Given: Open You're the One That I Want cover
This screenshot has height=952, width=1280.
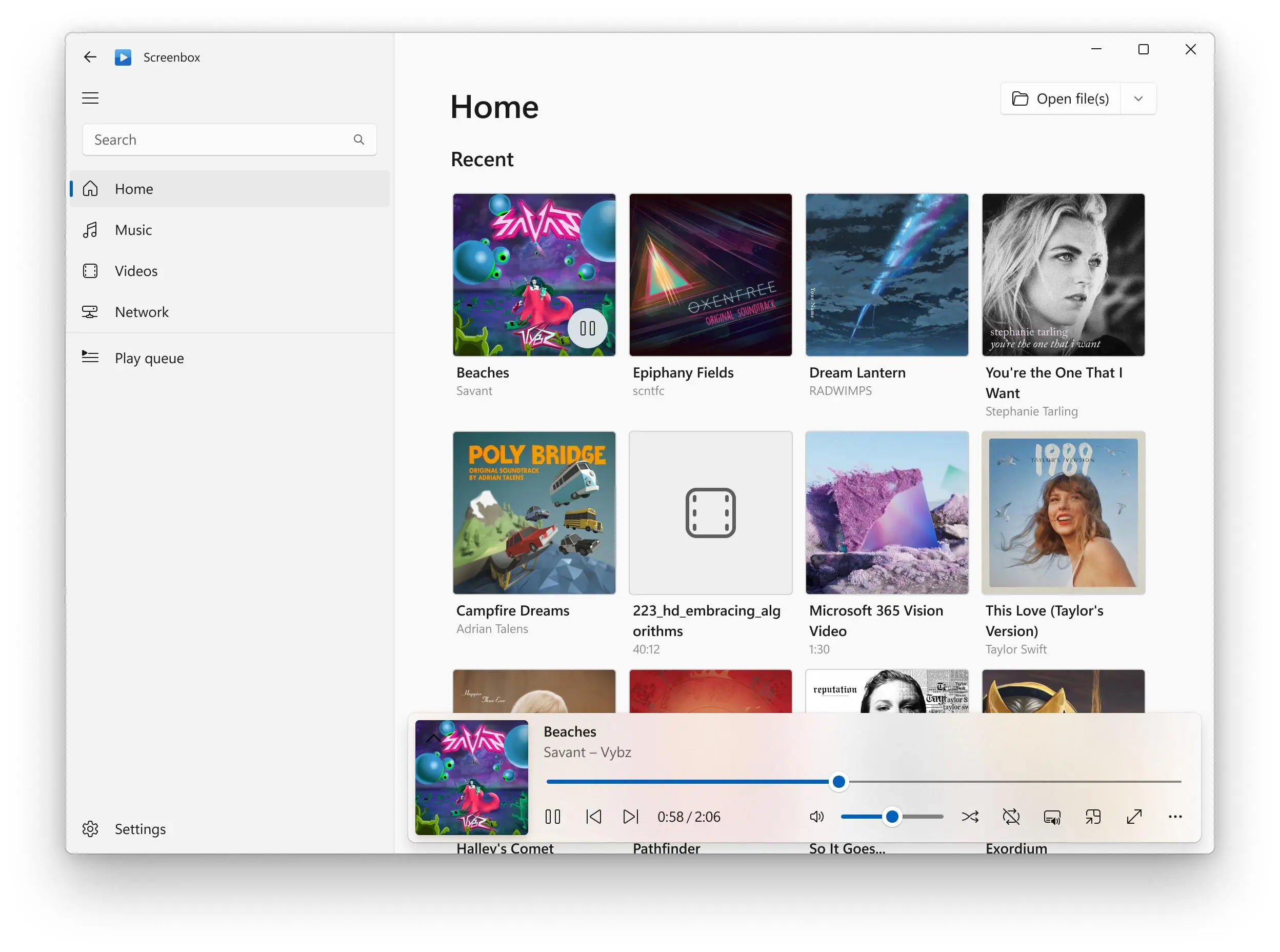Looking at the screenshot, I should (x=1063, y=275).
